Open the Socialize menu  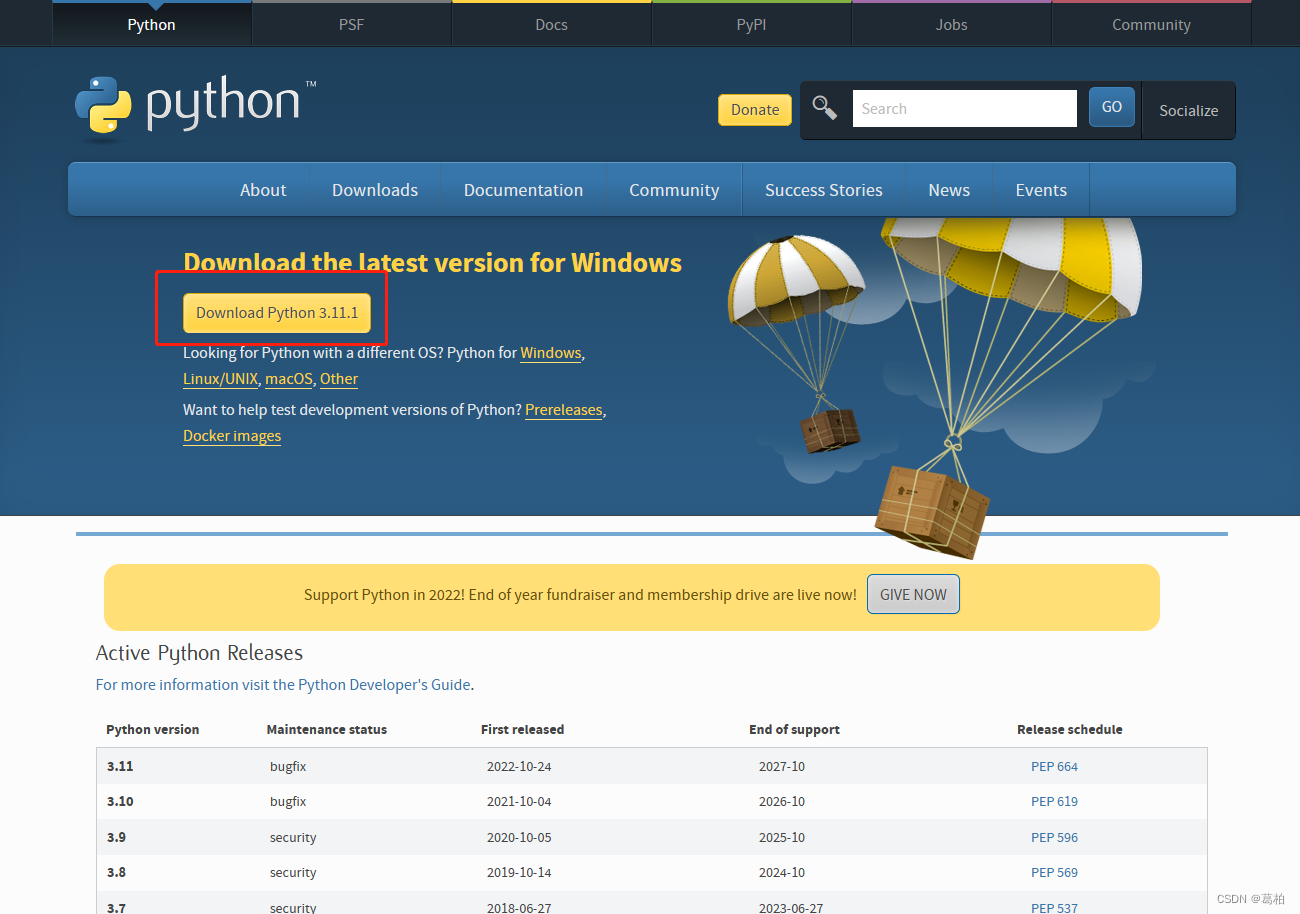click(x=1188, y=110)
